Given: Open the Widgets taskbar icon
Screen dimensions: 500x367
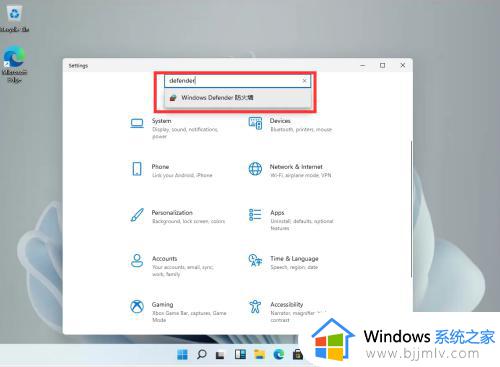Looking at the screenshot, I should click(x=240, y=354).
